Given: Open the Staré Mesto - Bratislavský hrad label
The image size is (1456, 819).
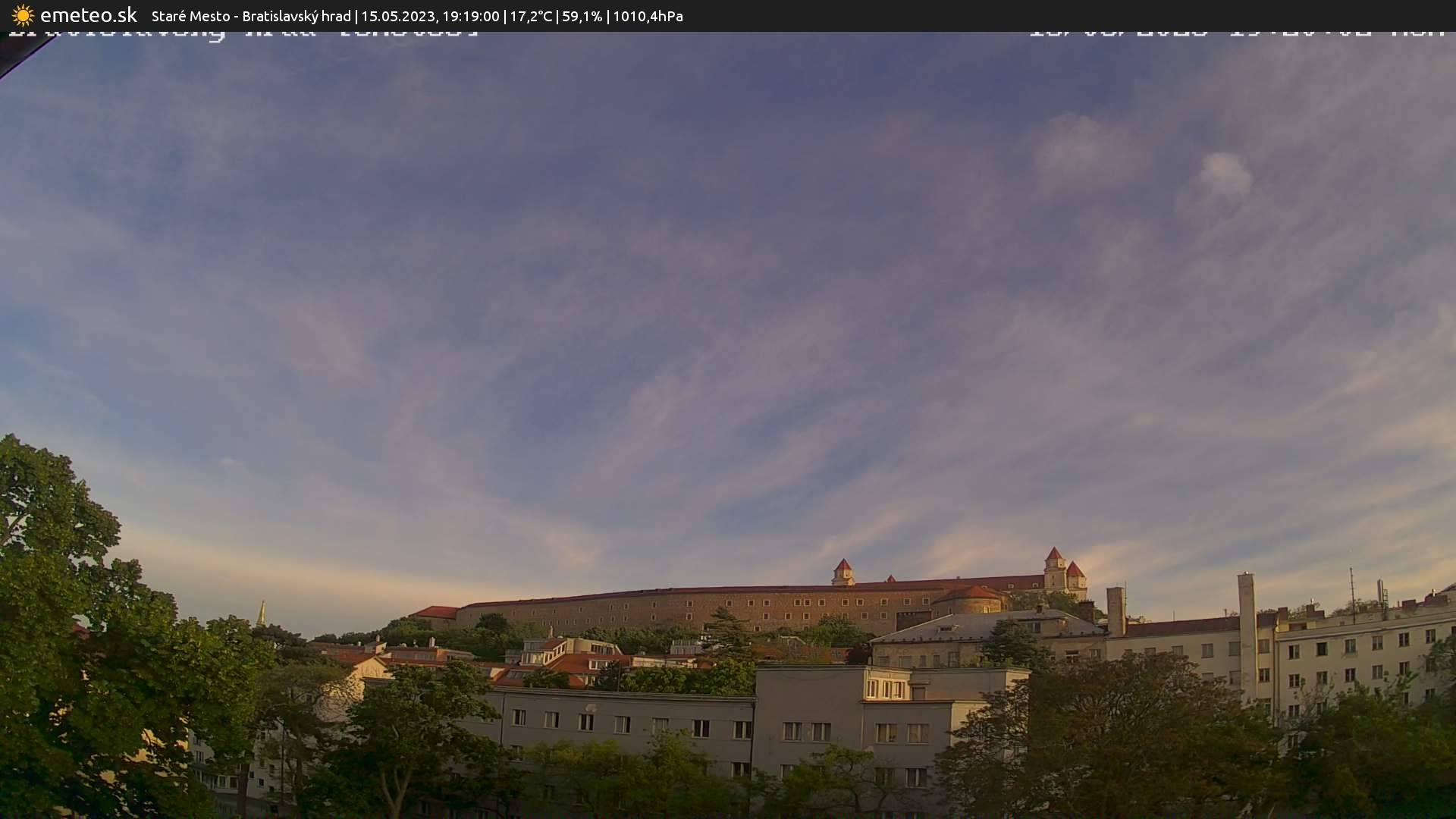Looking at the screenshot, I should pos(251,16).
